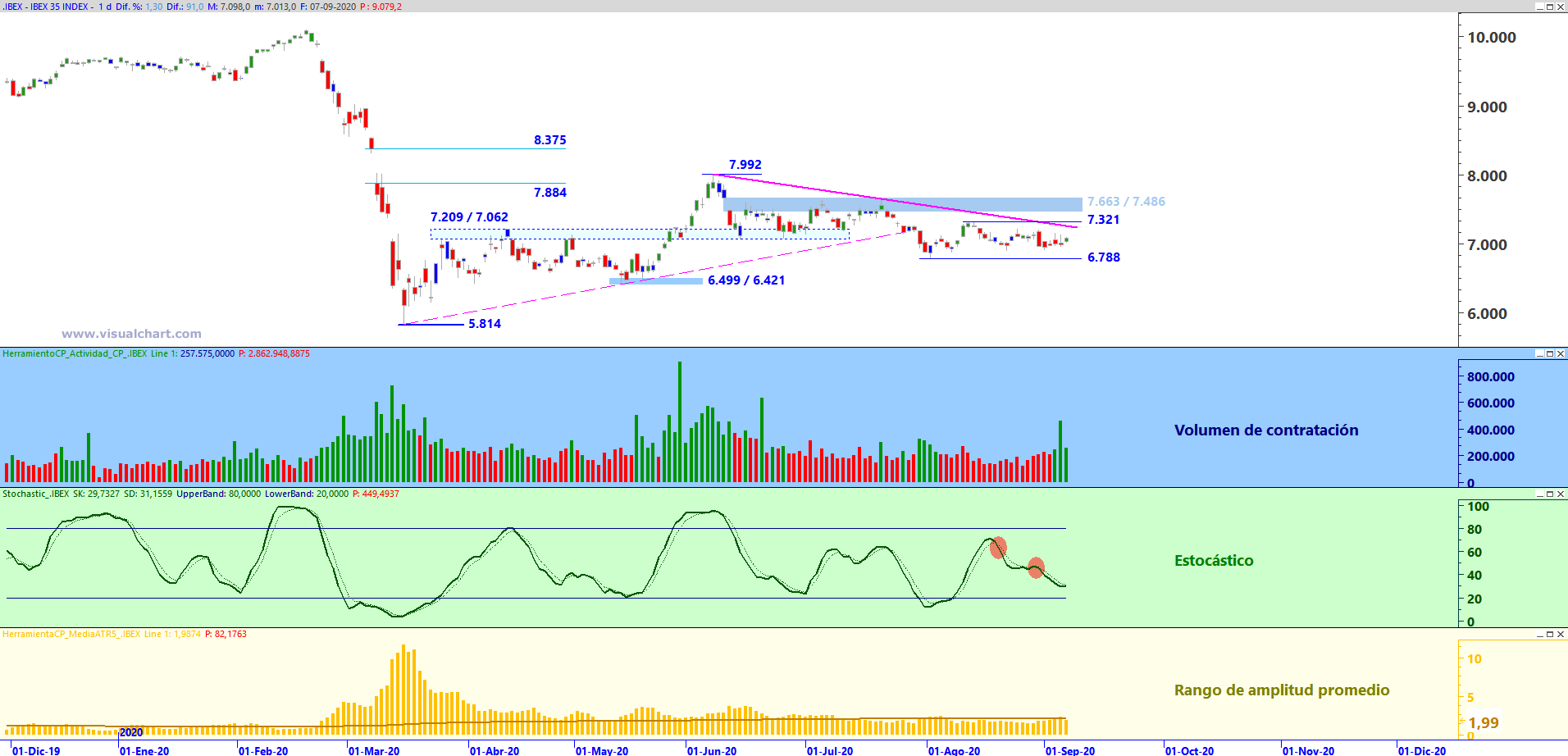The height and width of the screenshot is (756, 1568).
Task: Click the 1,99 current ATR value
Action: [1484, 723]
